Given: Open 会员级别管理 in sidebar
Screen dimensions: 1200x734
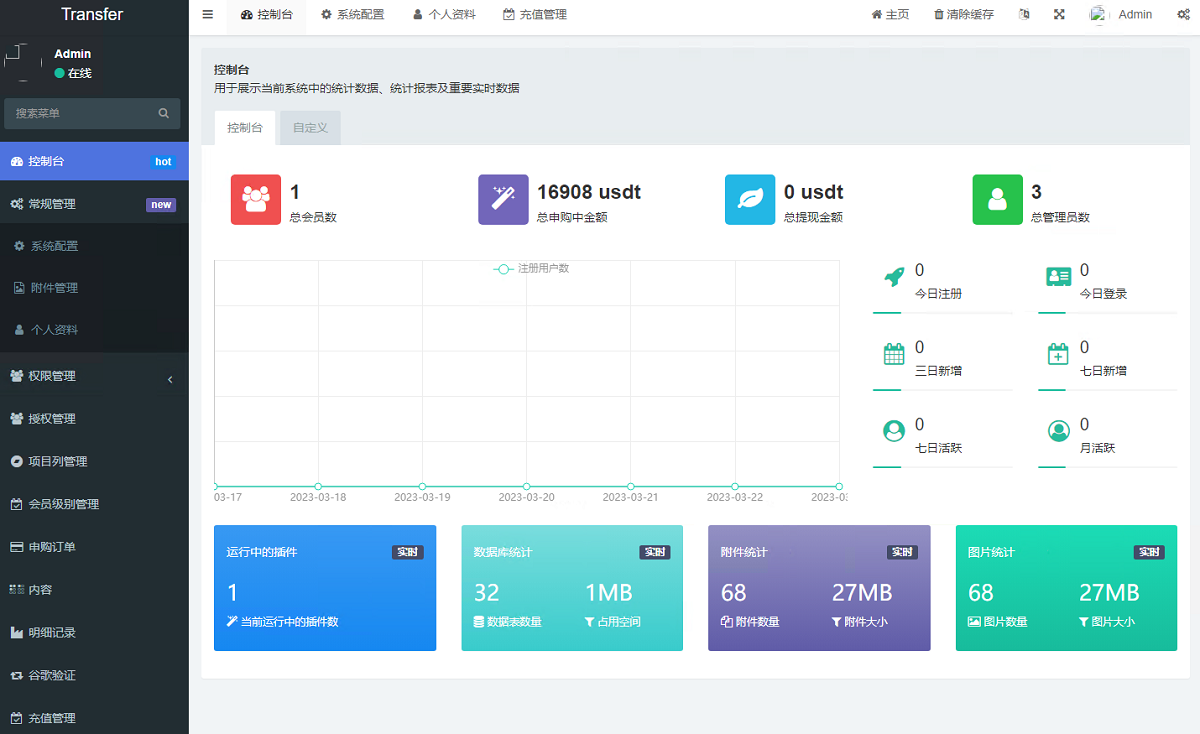Looking at the screenshot, I should (x=94, y=505).
